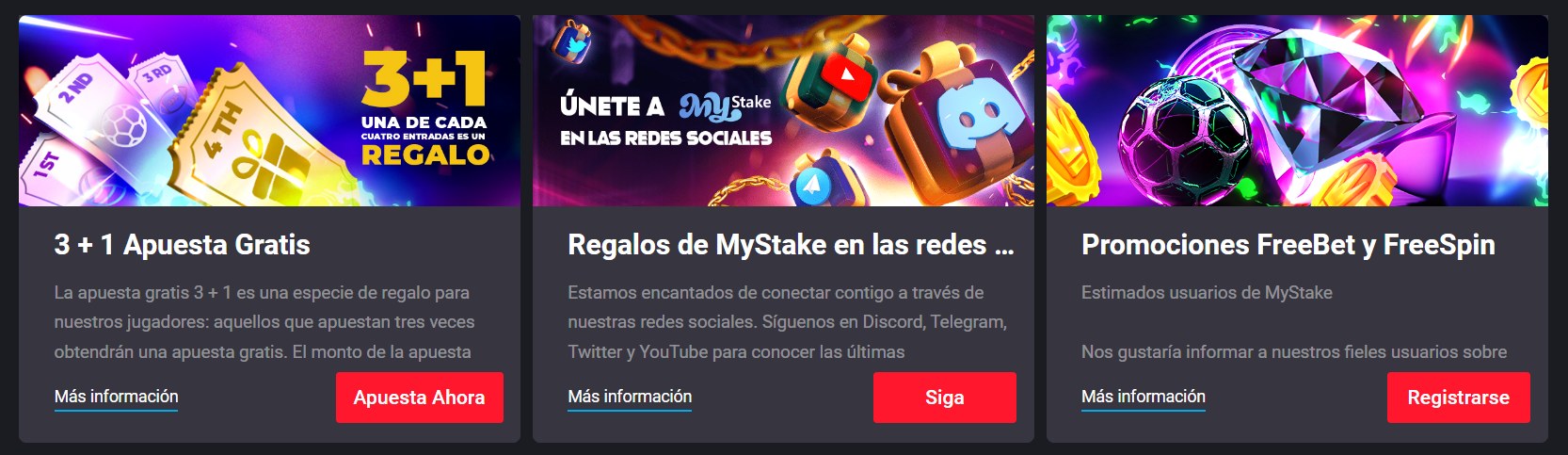The image size is (1568, 455).
Task: Click the 3+1 Regalo promo banner
Action: (x=269, y=111)
